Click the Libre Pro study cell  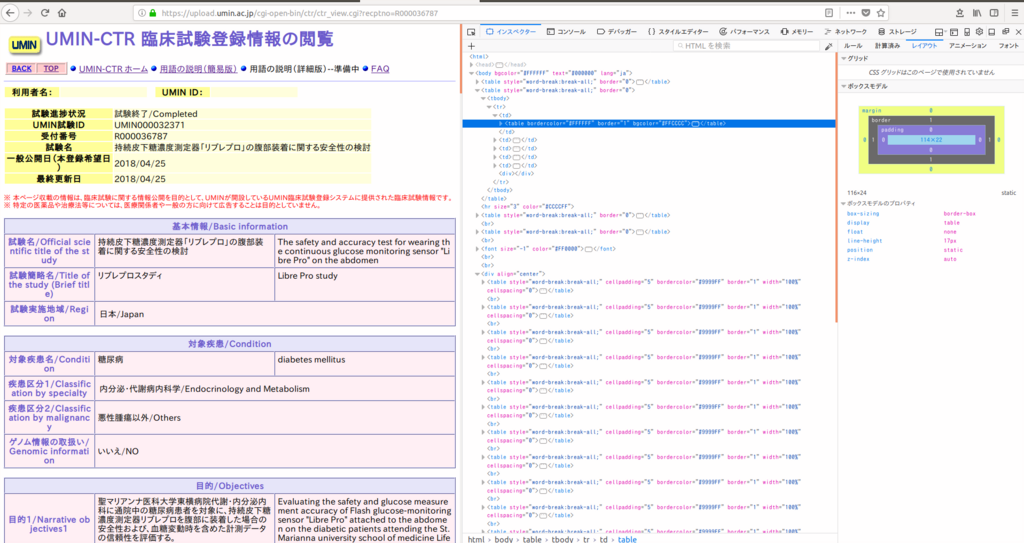(365, 284)
